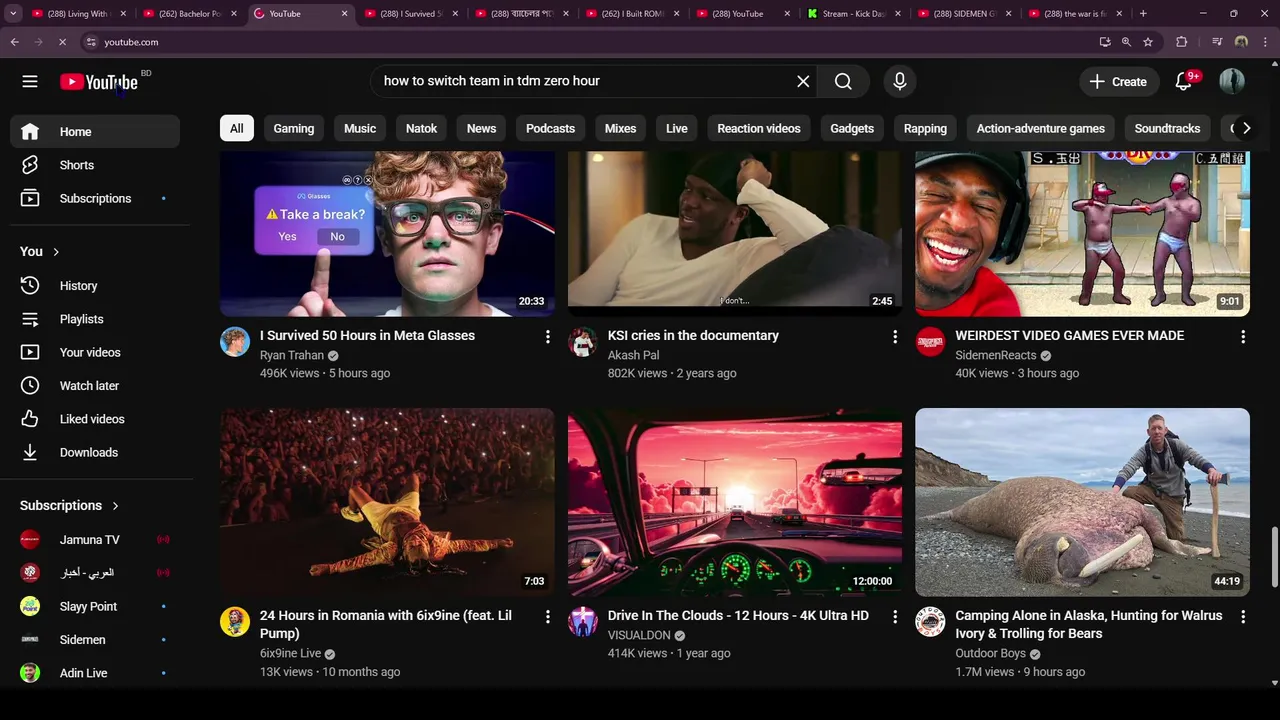
Task: Open options for WEIRDEST VIDEO GAMES video
Action: coord(1243,337)
